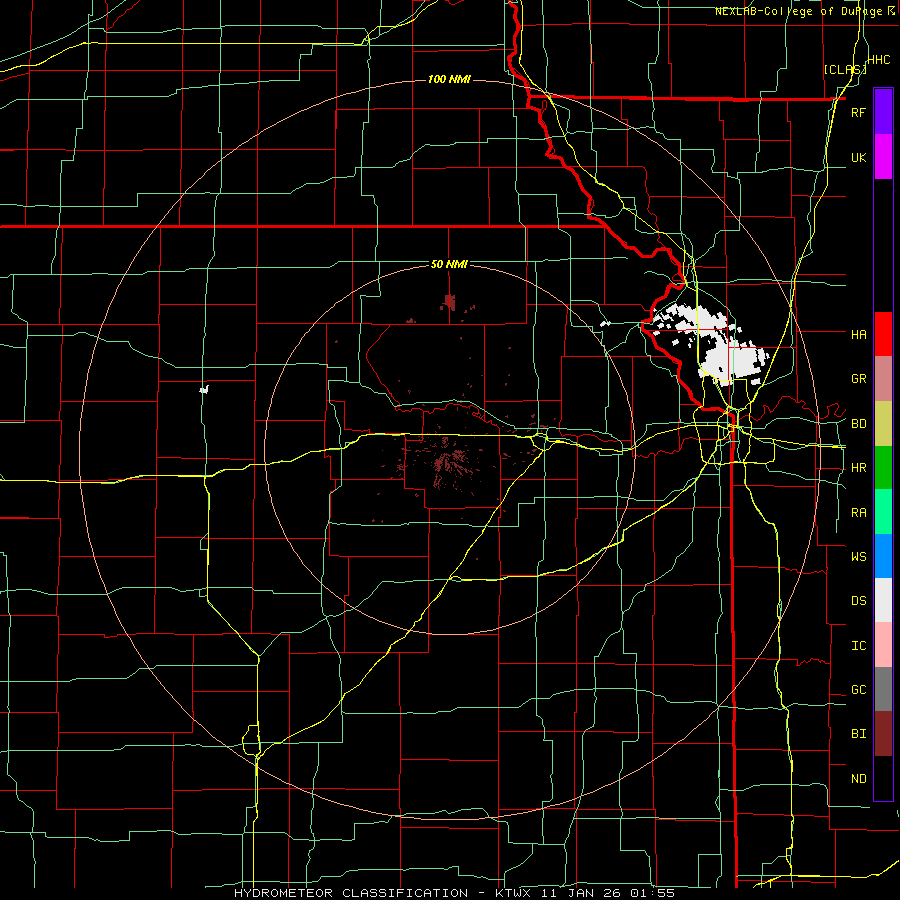900x900 pixels.
Task: Click the magenta UK legend color swatch
Action: pyautogui.click(x=883, y=157)
